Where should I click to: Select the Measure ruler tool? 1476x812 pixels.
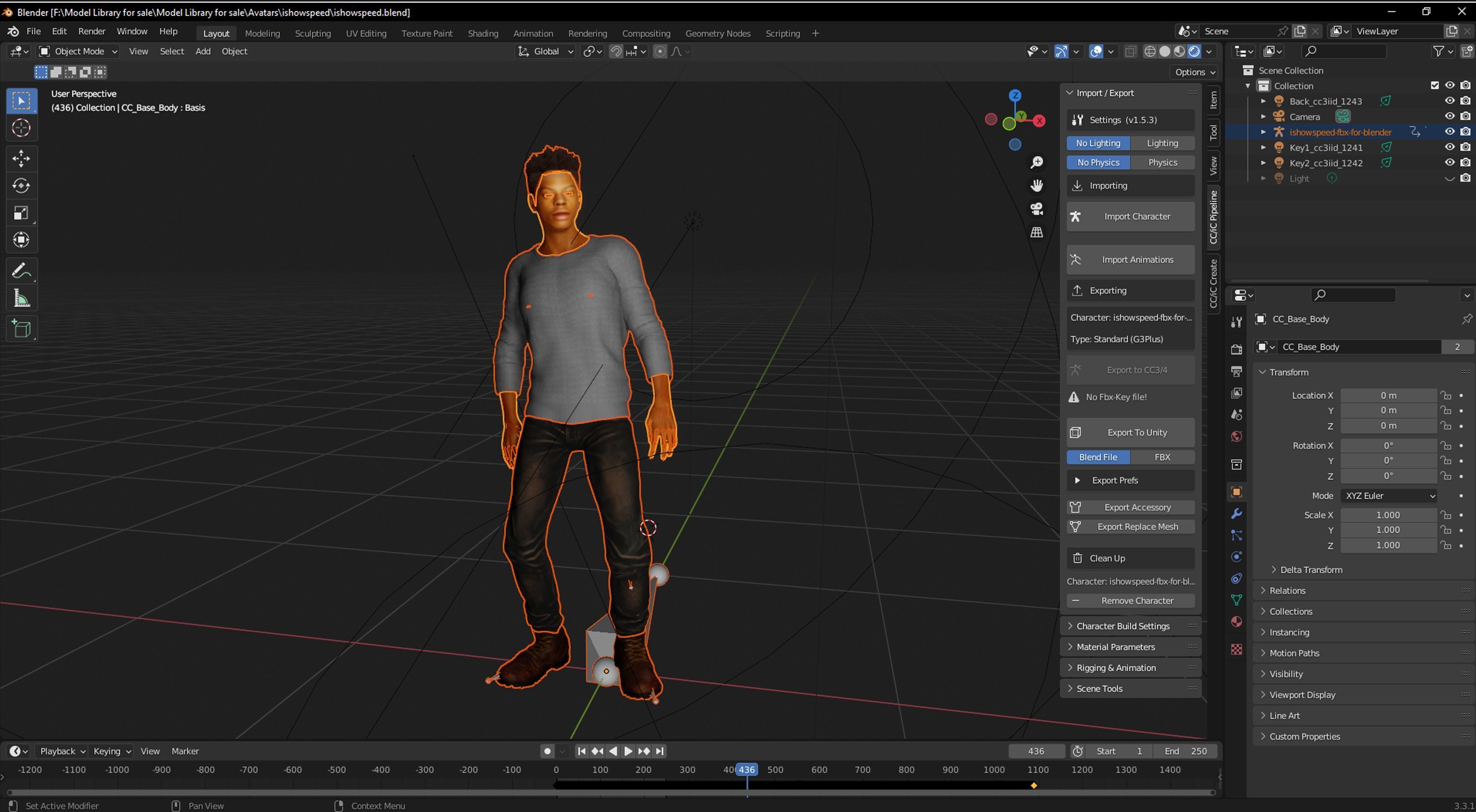coord(21,299)
